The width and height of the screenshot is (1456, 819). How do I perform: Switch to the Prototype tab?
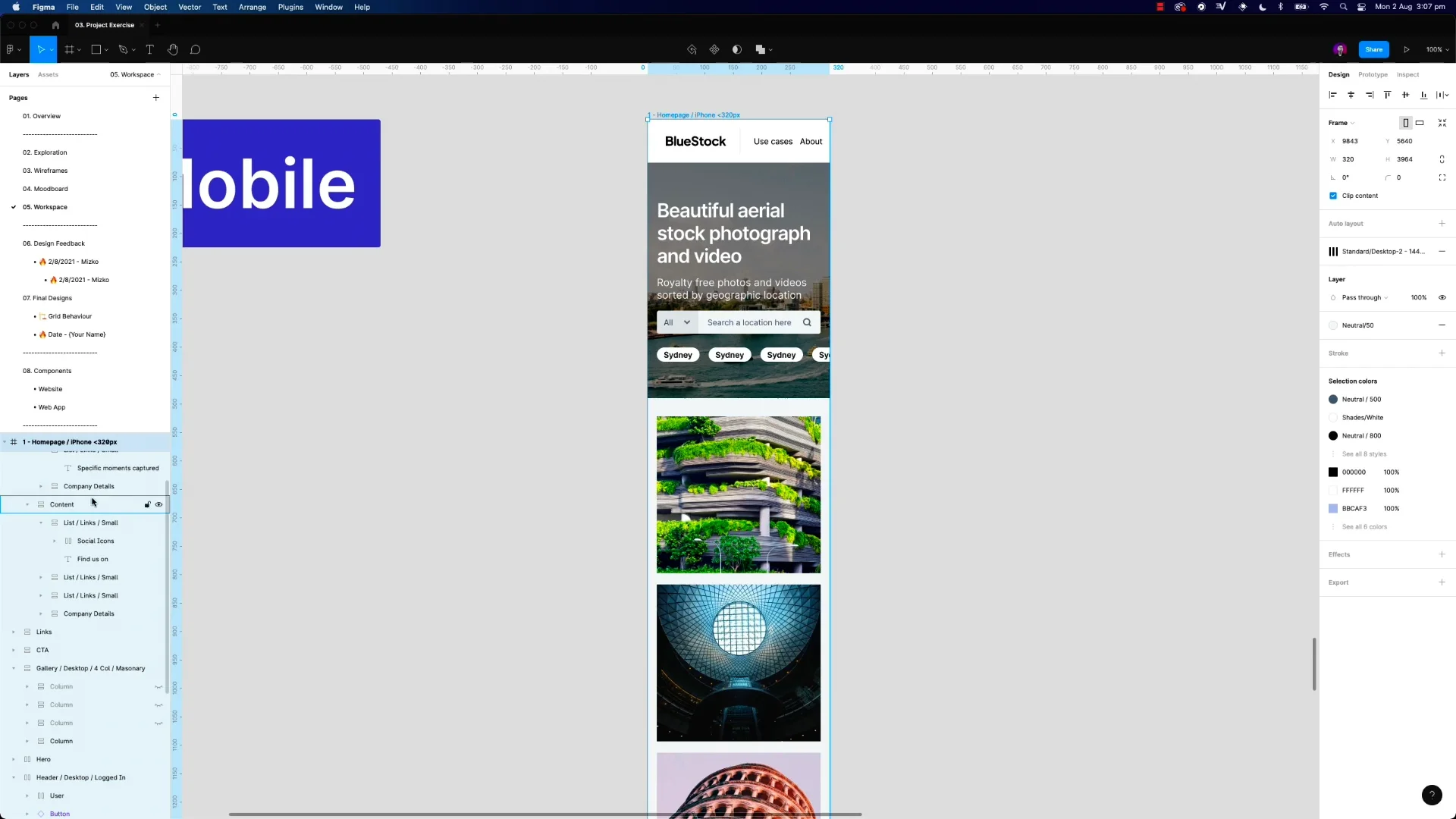click(x=1373, y=74)
